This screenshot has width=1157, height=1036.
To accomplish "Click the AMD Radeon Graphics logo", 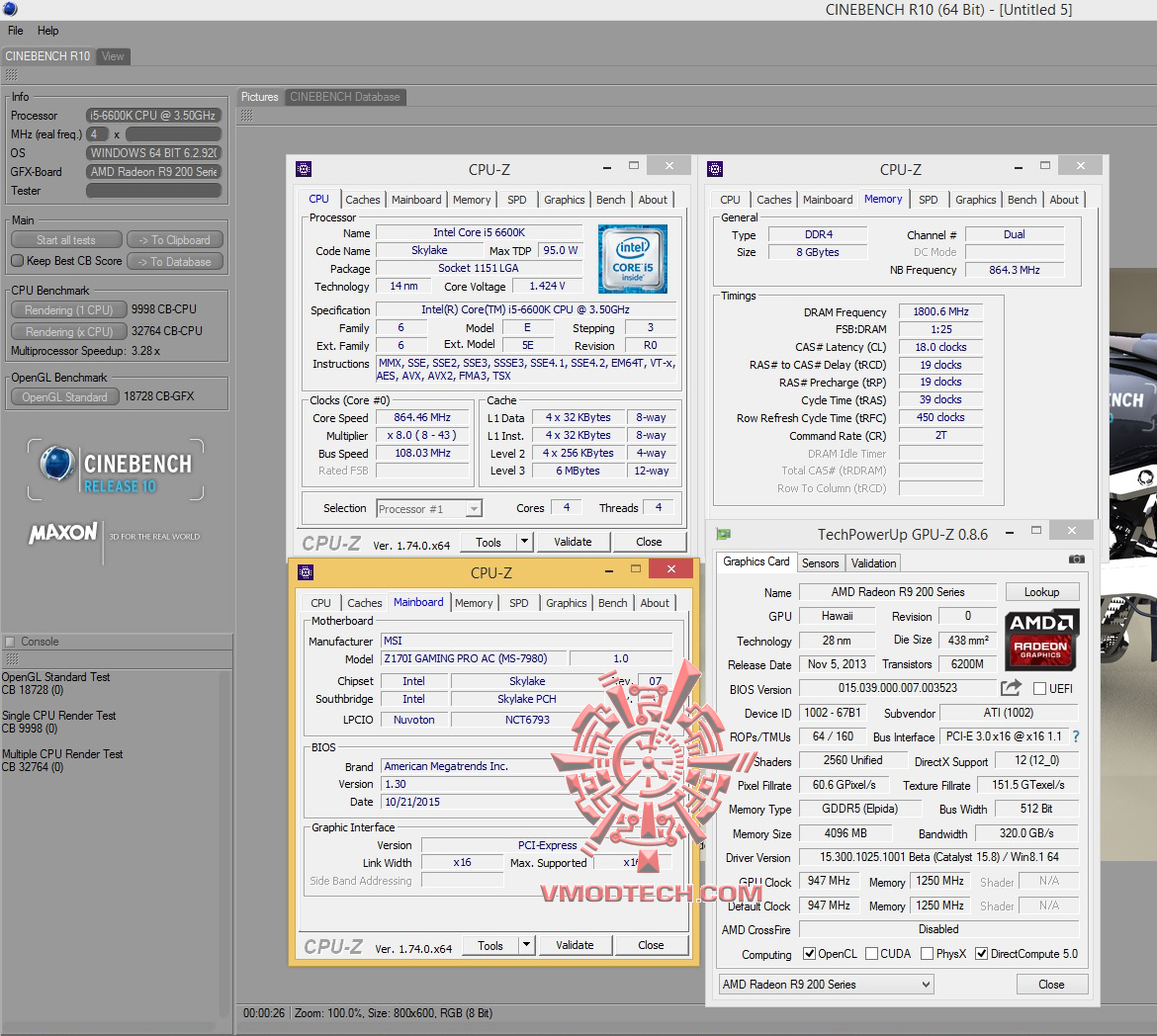I will click(x=1041, y=638).
